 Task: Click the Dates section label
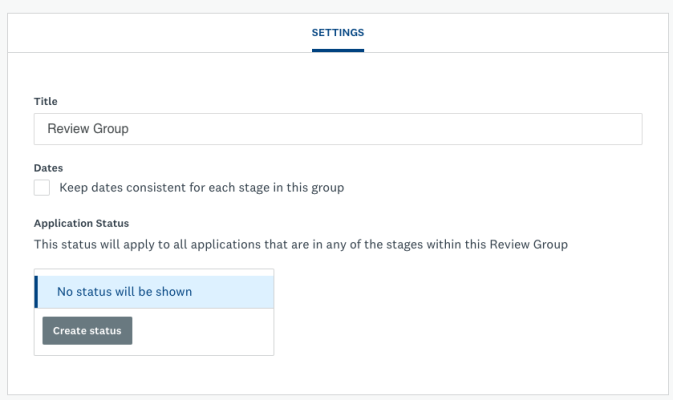tap(49, 169)
